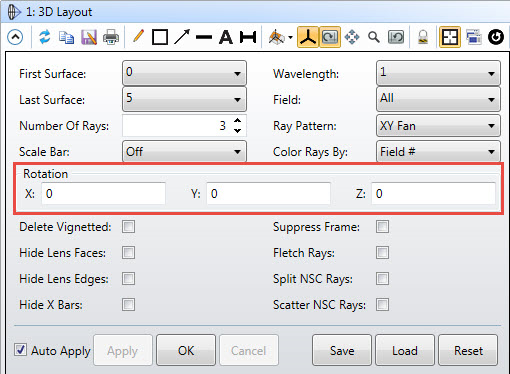
Task: Click the Load settings button
Action: pyautogui.click(x=405, y=350)
